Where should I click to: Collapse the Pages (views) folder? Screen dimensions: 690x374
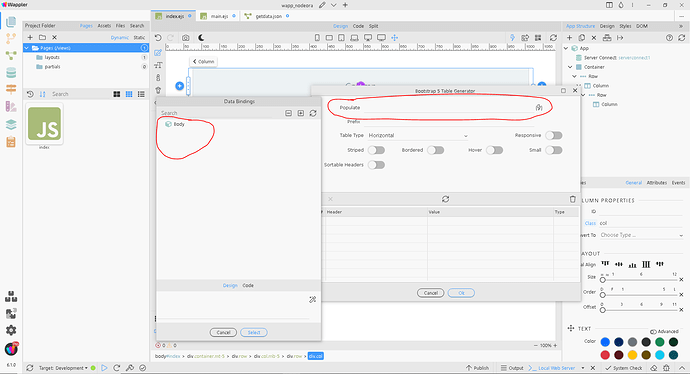pos(27,48)
